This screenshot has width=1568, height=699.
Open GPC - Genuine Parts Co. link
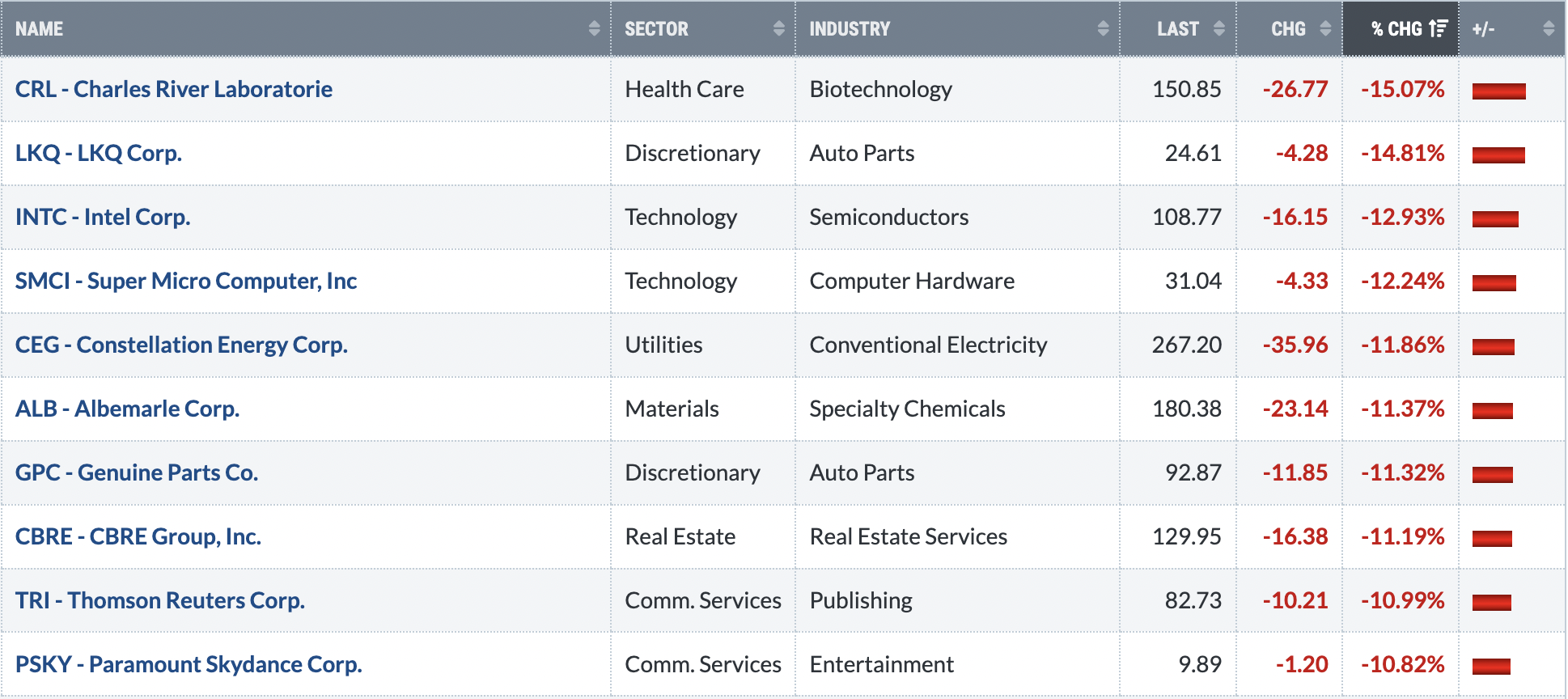coord(137,472)
